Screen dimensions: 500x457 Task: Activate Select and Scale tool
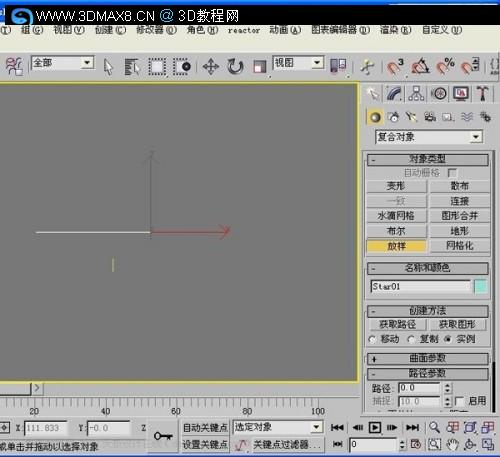click(x=260, y=67)
